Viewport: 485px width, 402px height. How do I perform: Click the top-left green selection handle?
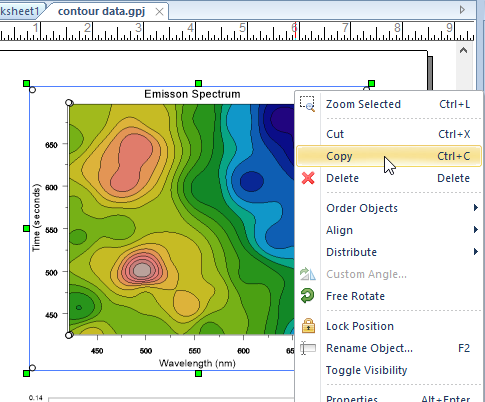(27, 83)
